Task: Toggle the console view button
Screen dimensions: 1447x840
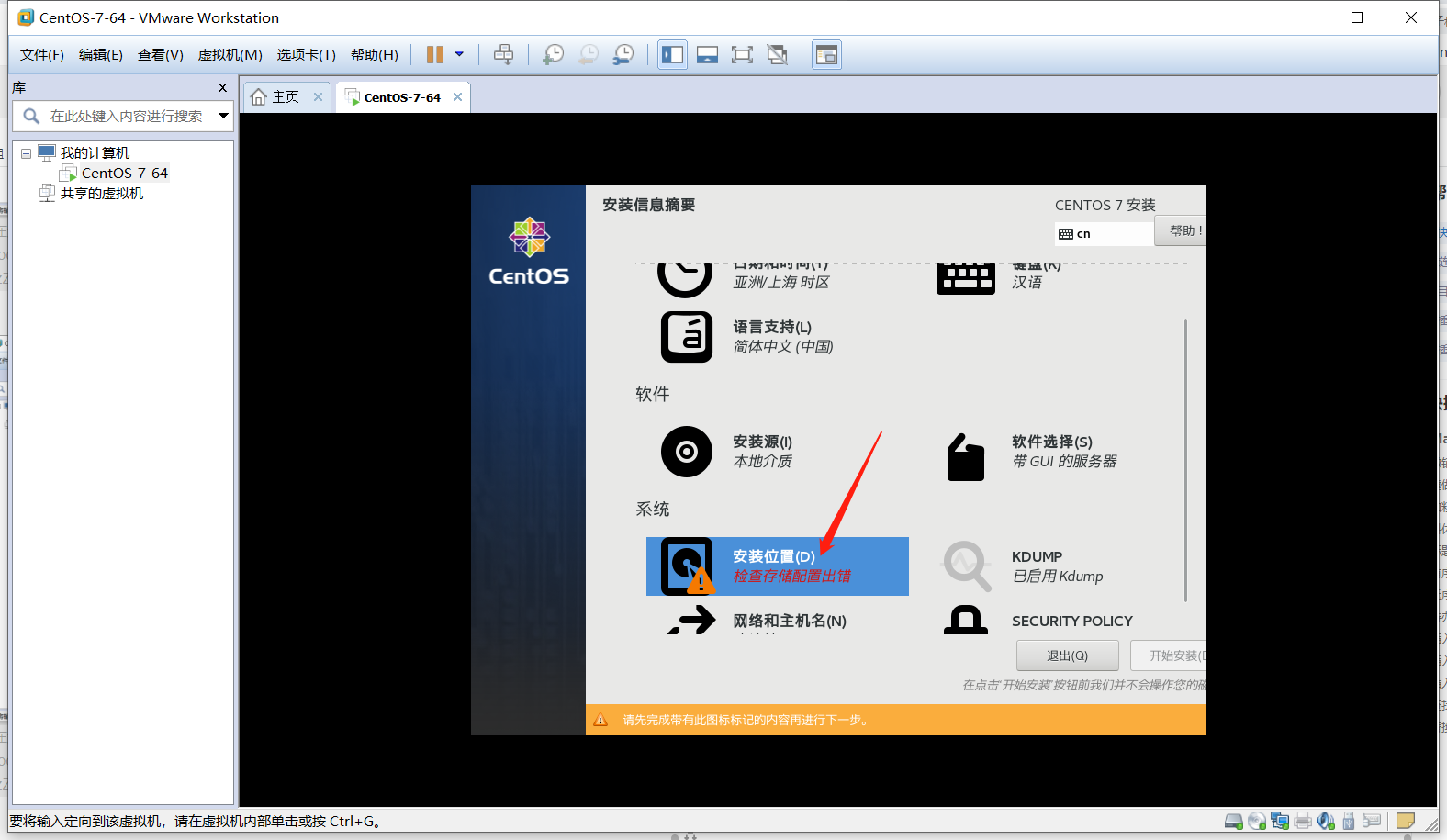Action: click(826, 55)
